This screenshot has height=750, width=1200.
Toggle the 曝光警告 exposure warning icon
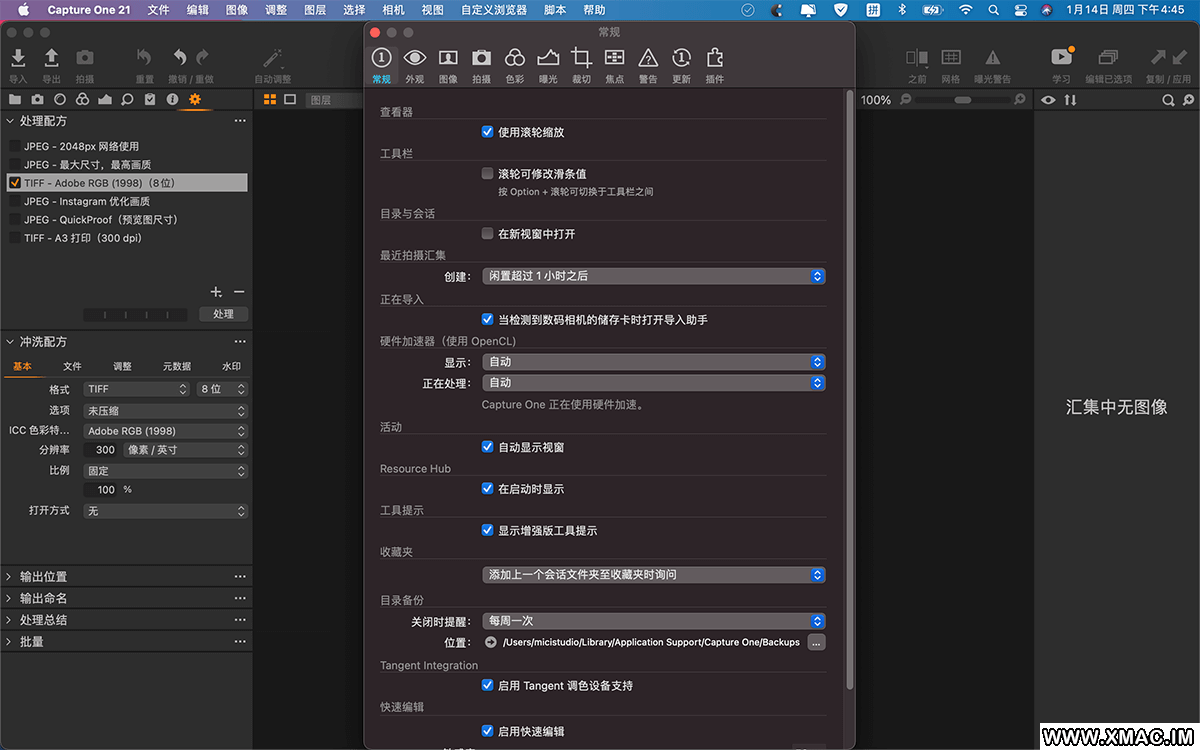click(992, 58)
